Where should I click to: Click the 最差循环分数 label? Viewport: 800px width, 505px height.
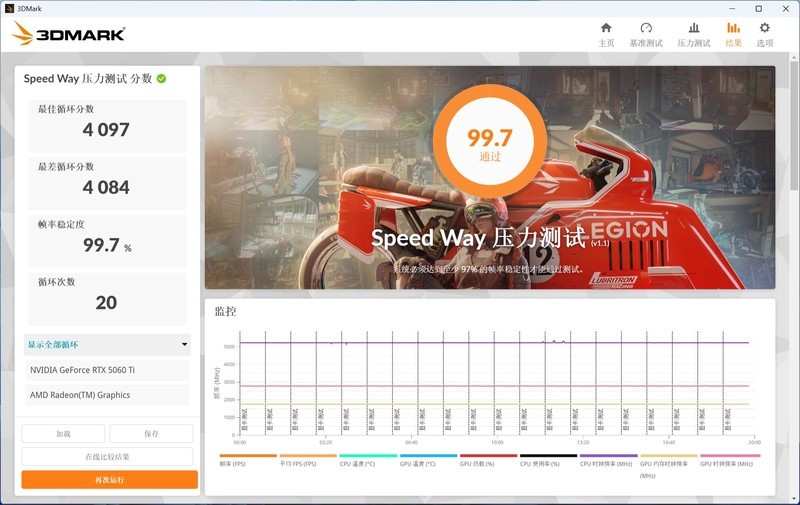66,166
